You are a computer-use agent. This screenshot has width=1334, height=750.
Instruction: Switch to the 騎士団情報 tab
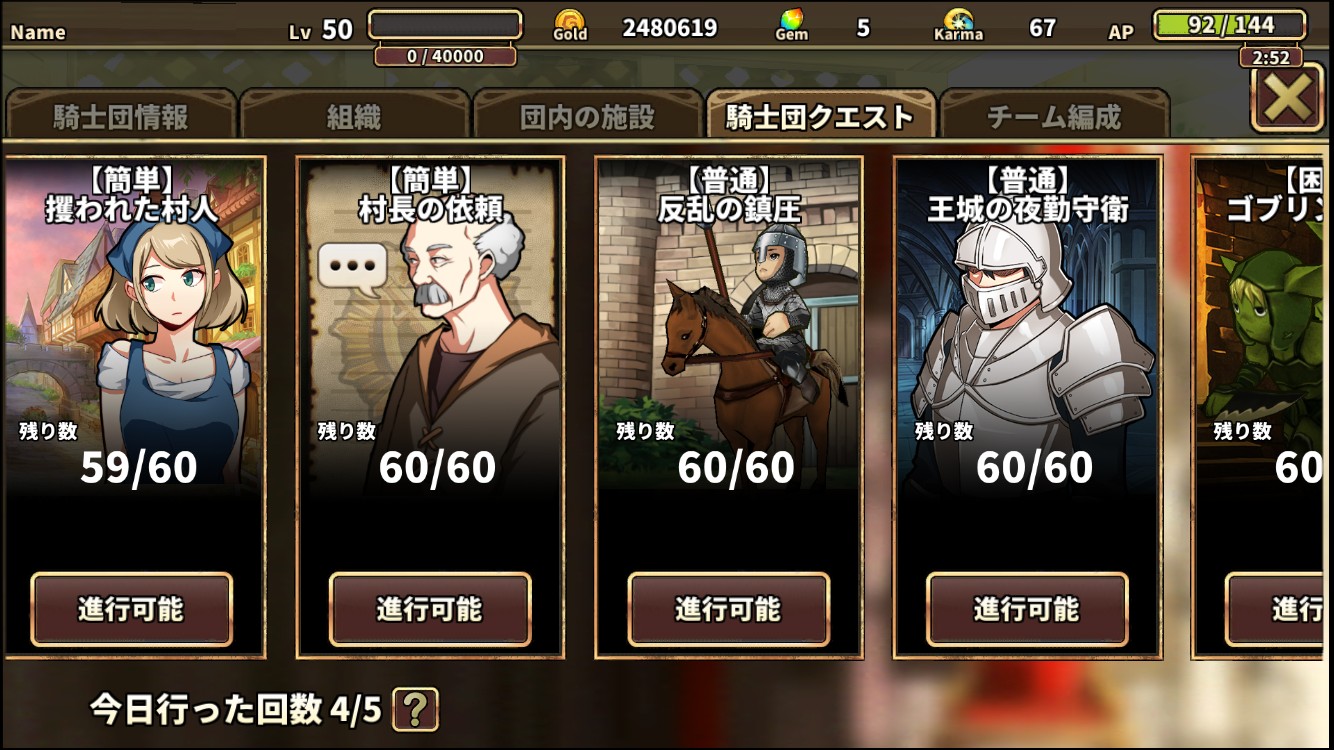(121, 116)
